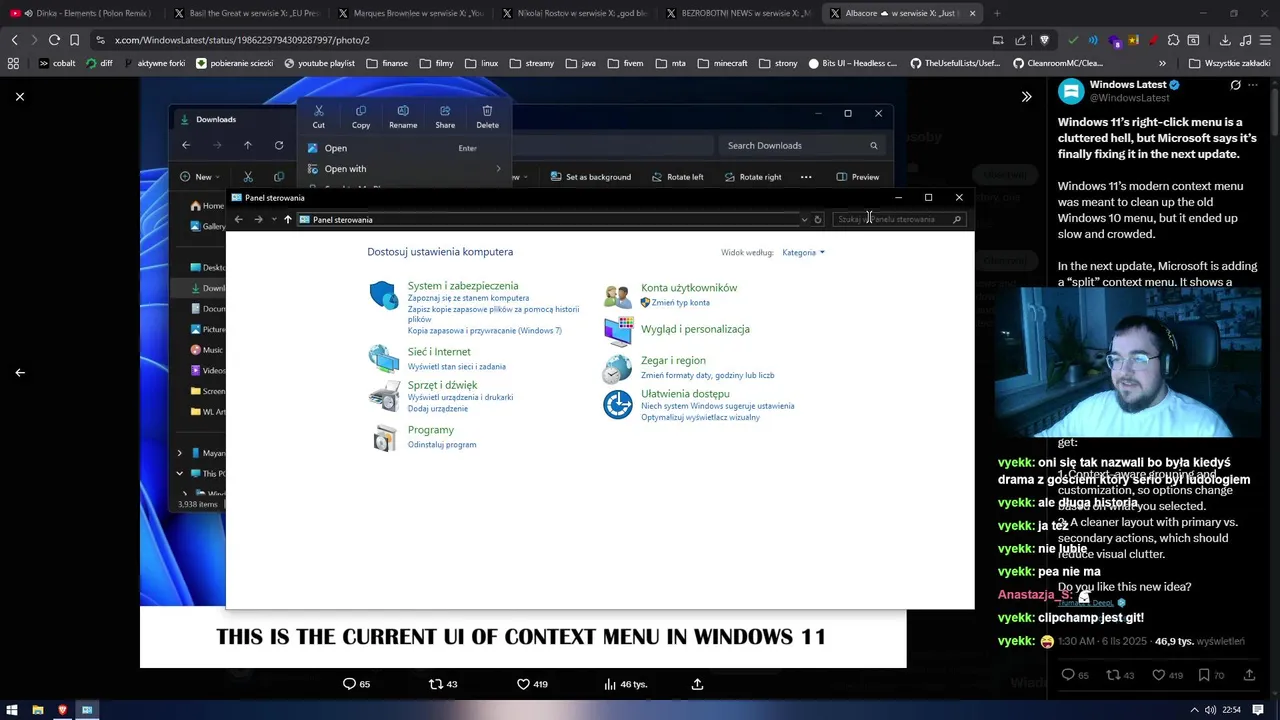
Task: Open Zegar i region clock icon
Action: tap(617, 368)
